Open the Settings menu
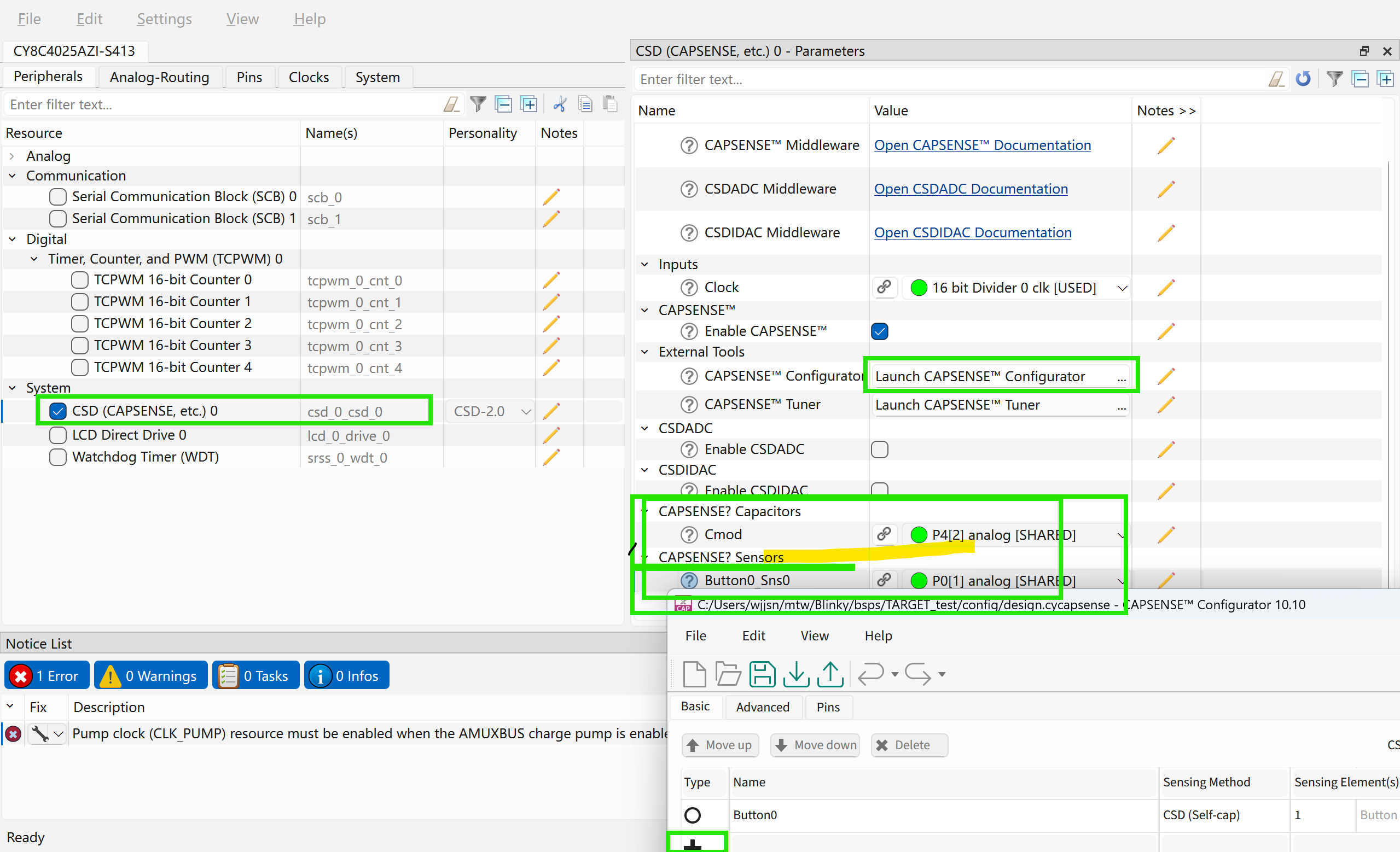 tap(164, 19)
